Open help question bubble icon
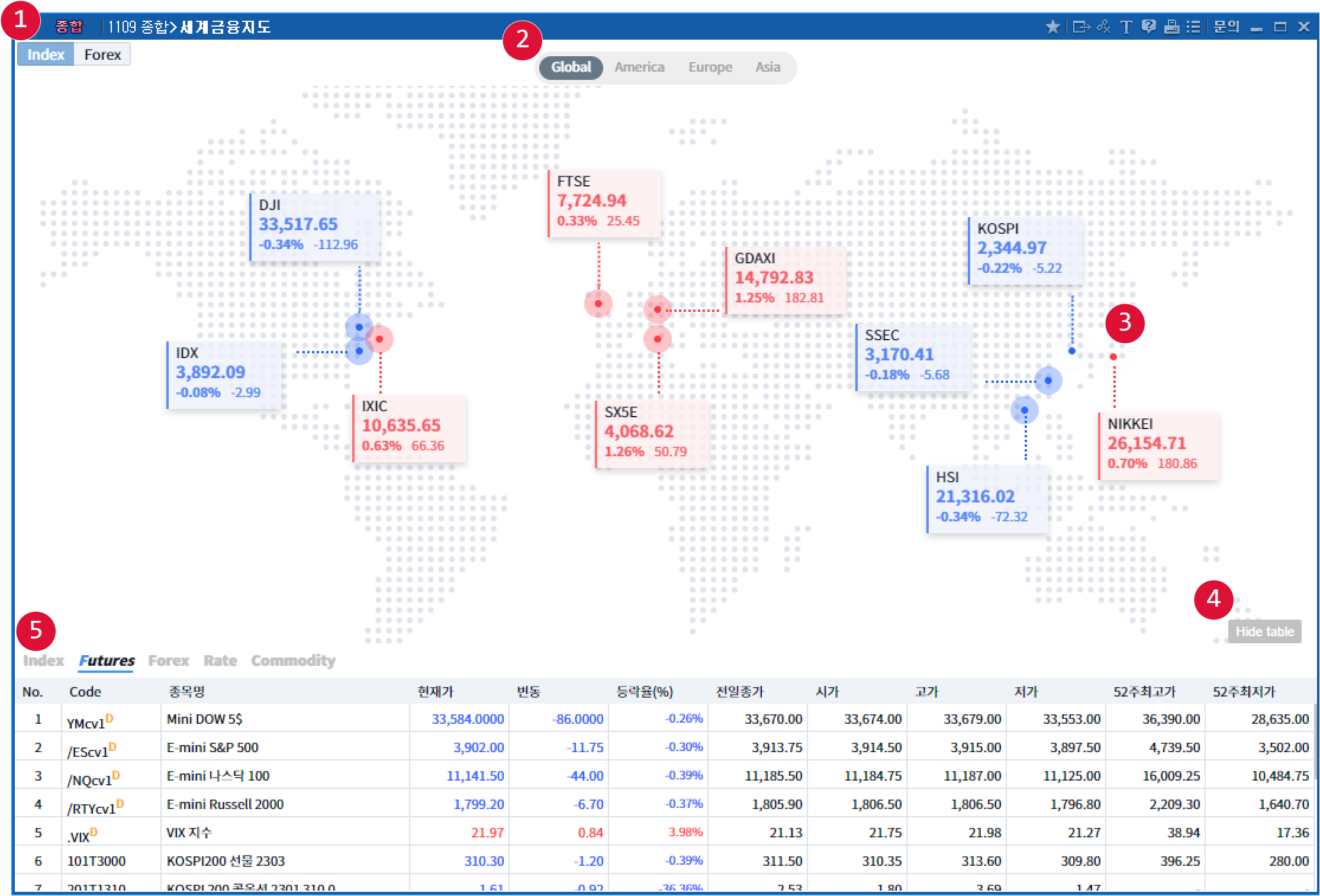This screenshot has height=896, width=1320. click(x=1149, y=27)
